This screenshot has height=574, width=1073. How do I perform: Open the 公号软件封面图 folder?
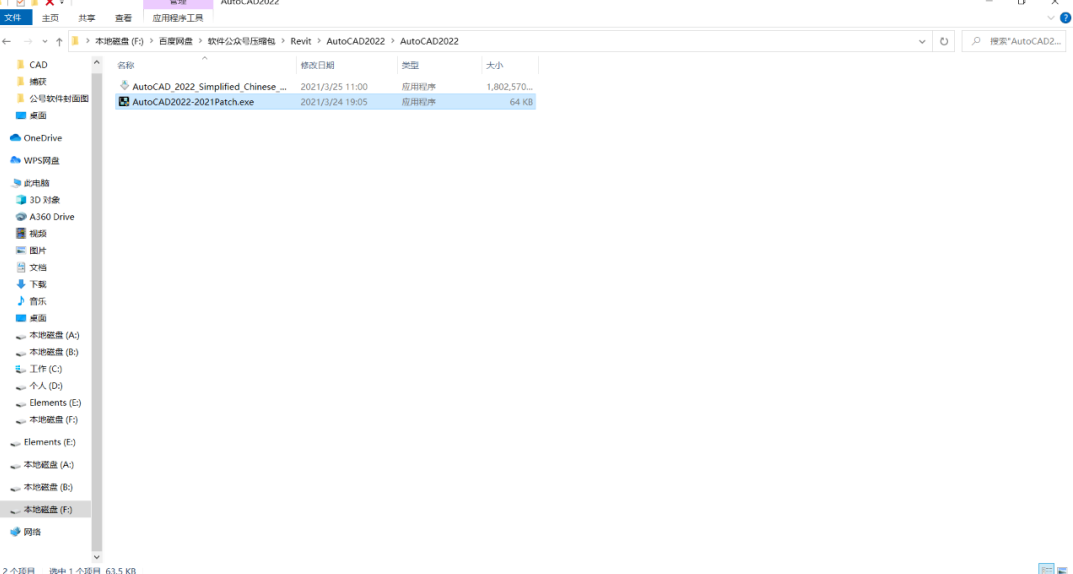[59, 99]
